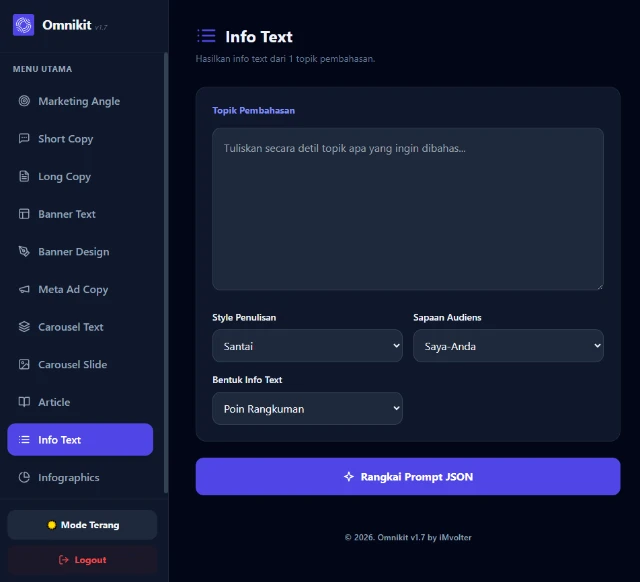Image resolution: width=640 pixels, height=582 pixels.
Task: Click the Logout button
Action: click(x=82, y=560)
